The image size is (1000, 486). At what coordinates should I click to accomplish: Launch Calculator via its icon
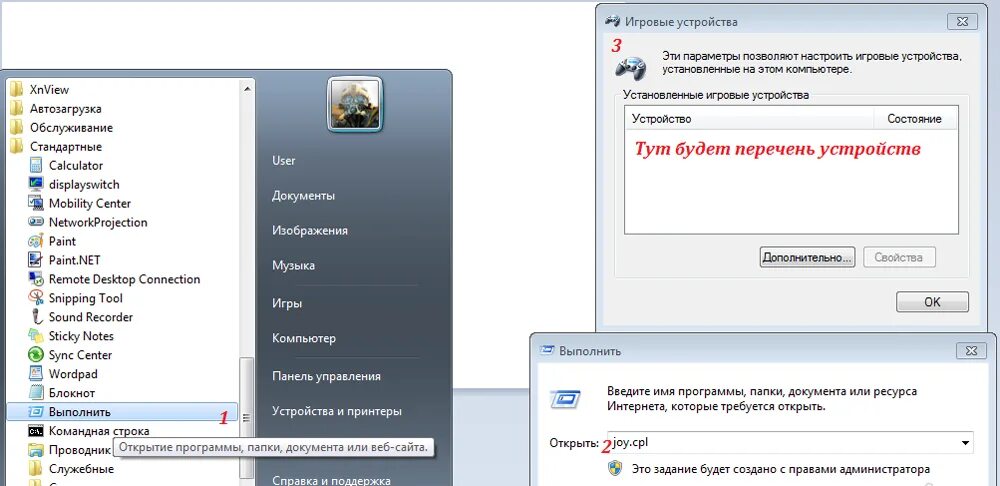pos(36,165)
